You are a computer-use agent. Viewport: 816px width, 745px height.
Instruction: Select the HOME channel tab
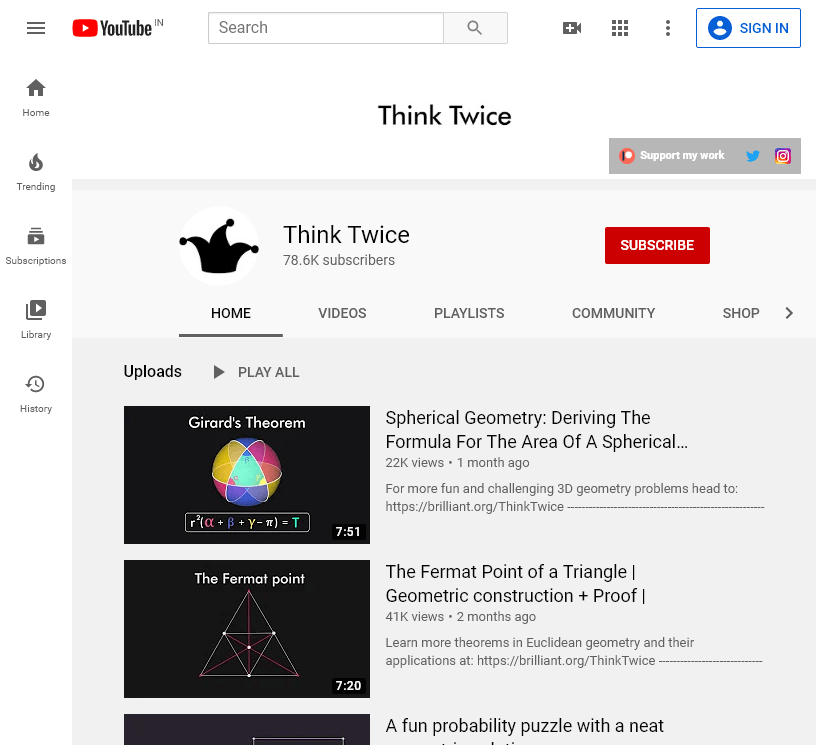(231, 313)
